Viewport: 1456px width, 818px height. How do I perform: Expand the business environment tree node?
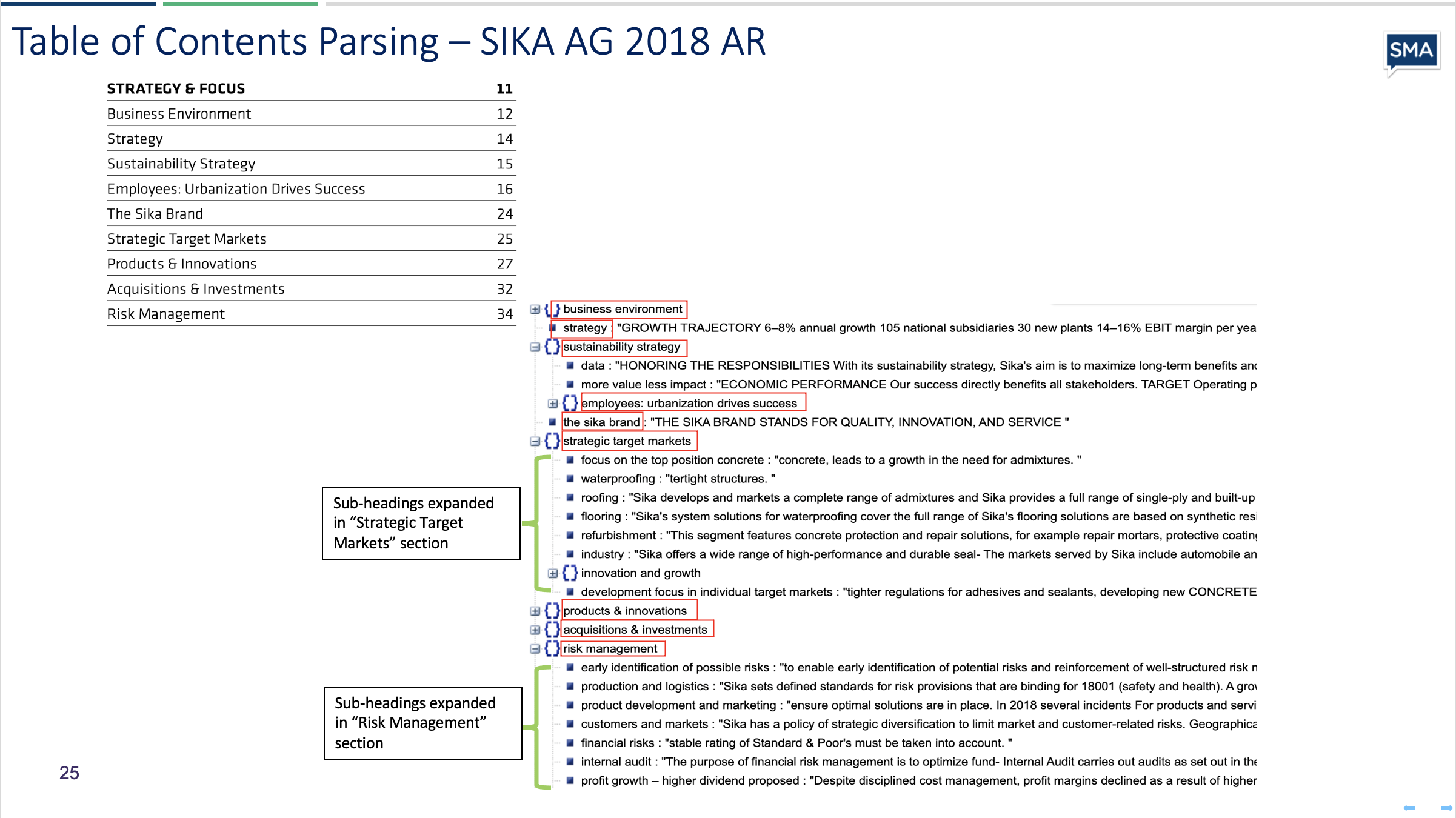pos(535,309)
